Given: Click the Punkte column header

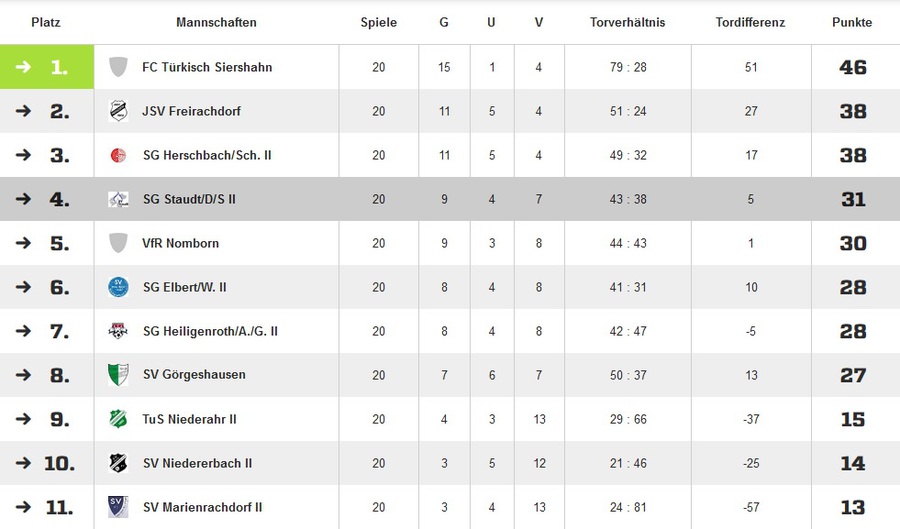Looking at the screenshot, I should [x=852, y=22].
